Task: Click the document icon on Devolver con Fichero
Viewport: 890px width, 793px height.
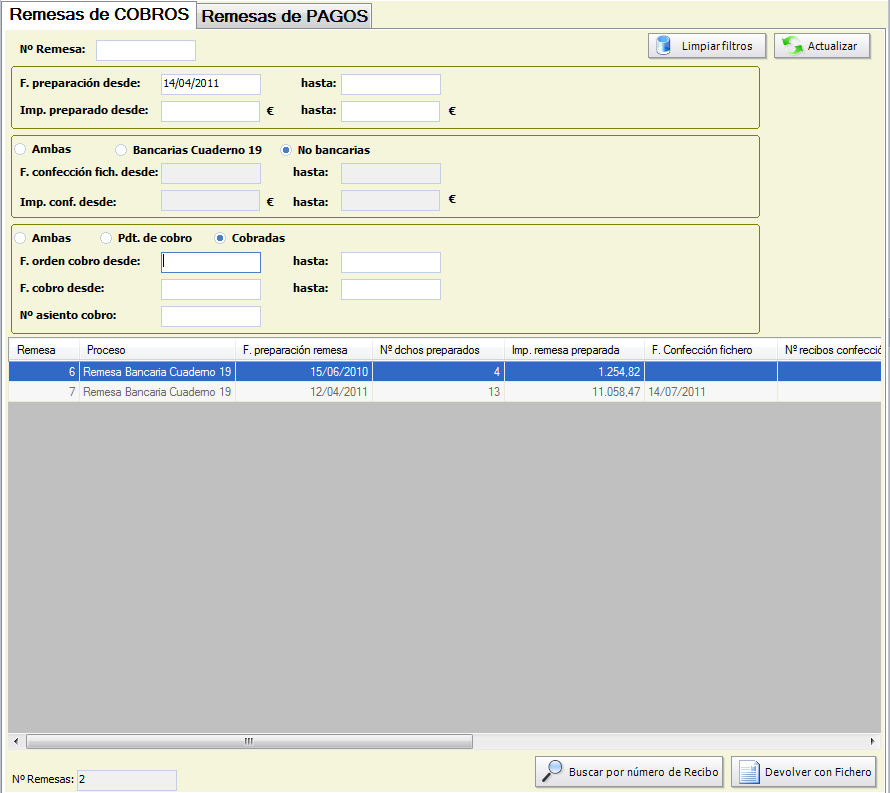Action: (749, 772)
